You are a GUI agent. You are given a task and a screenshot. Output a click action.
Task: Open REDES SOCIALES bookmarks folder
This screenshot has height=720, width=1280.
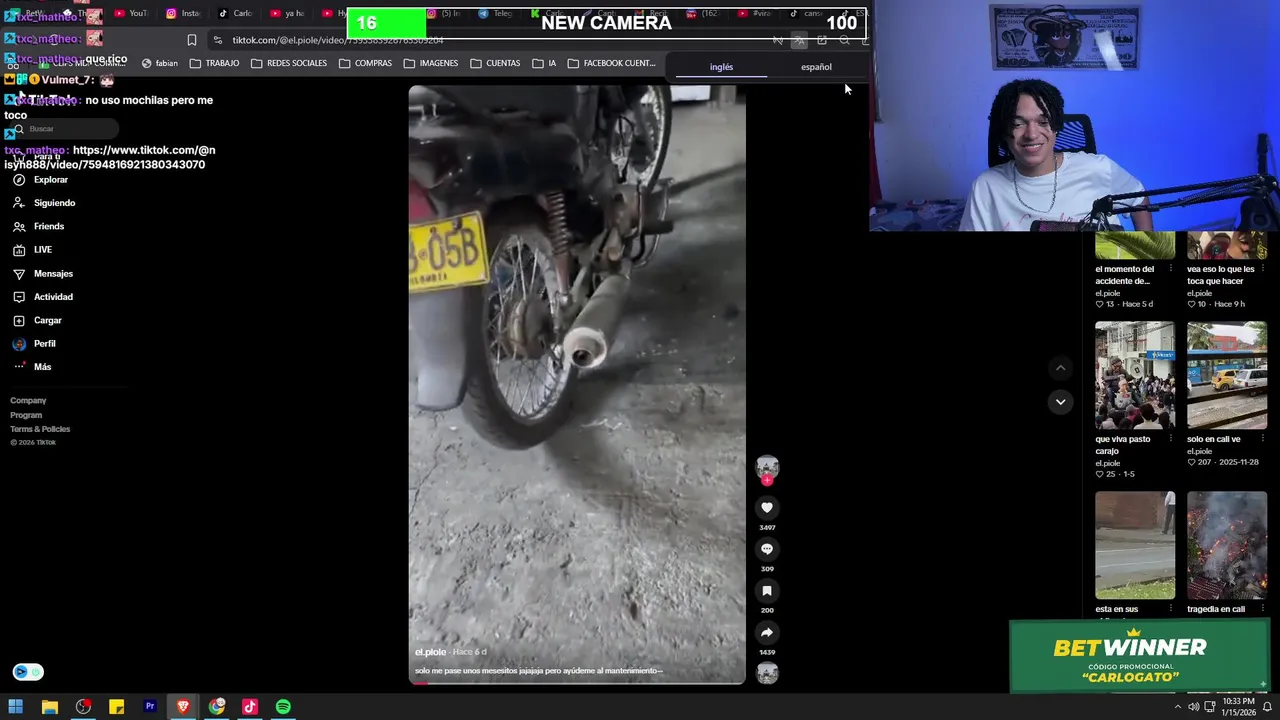point(289,63)
